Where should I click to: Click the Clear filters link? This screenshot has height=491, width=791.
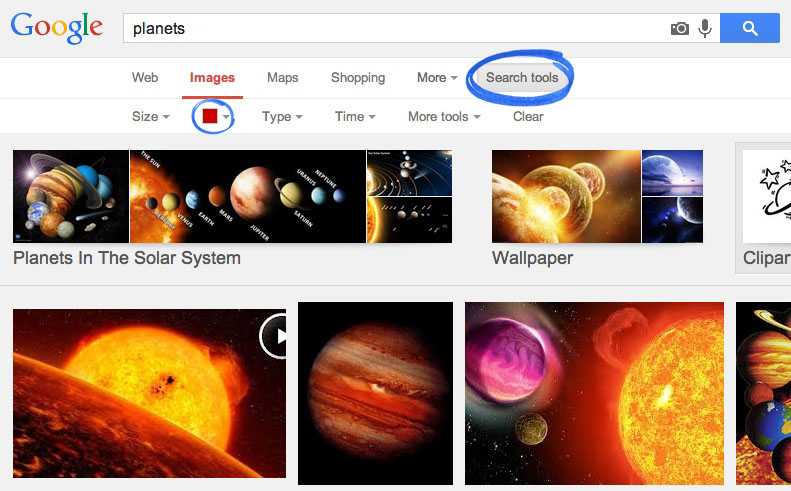coord(528,117)
